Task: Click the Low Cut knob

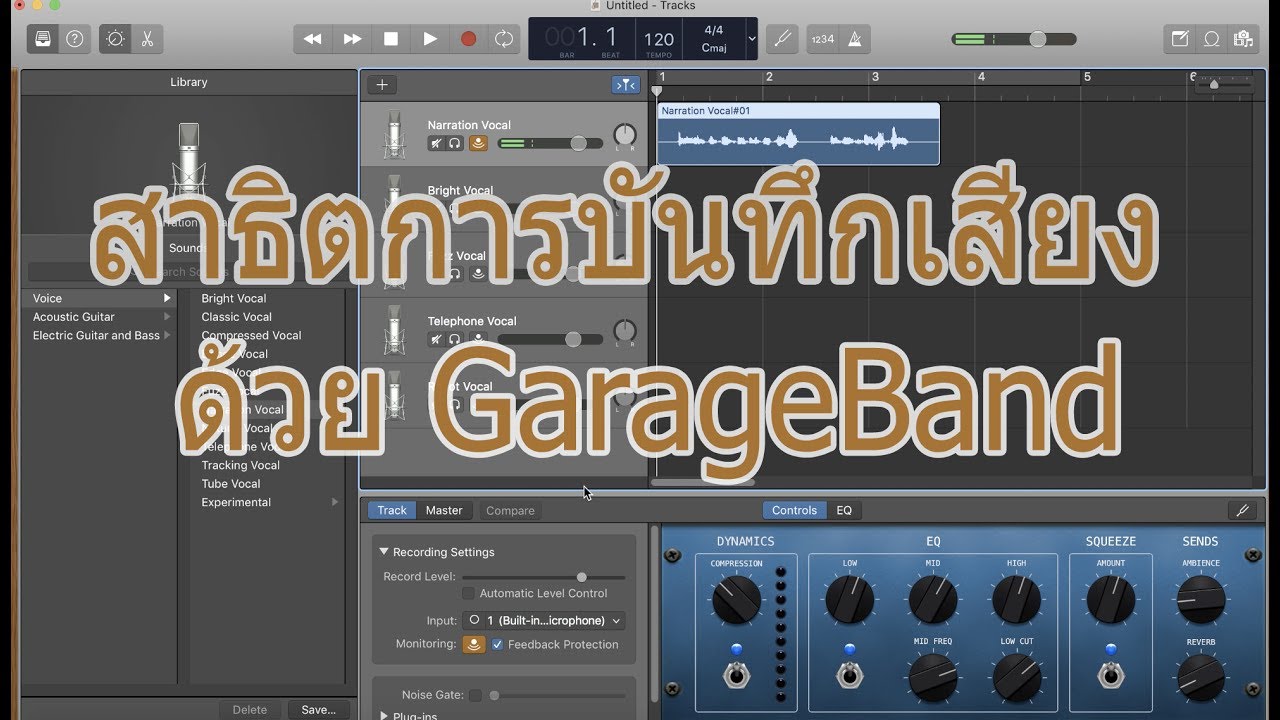Action: click(1016, 677)
